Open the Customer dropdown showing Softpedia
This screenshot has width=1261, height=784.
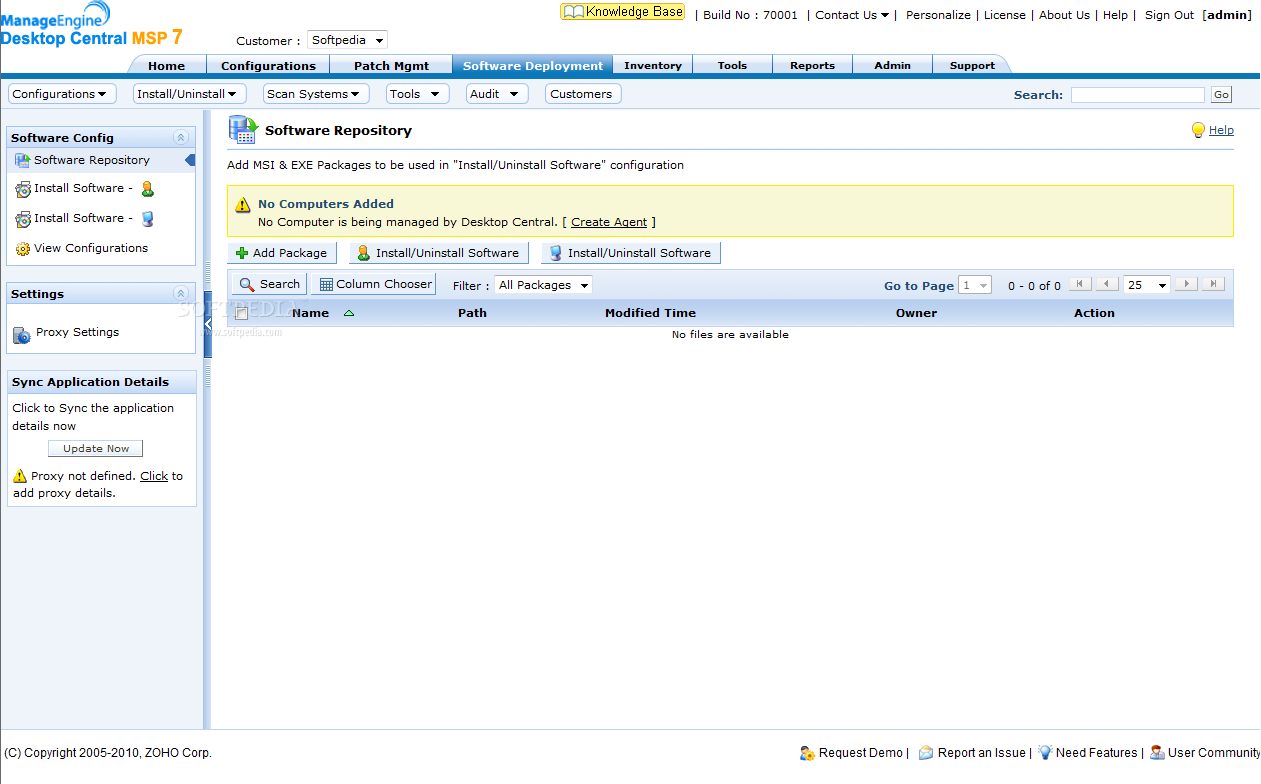pos(347,40)
